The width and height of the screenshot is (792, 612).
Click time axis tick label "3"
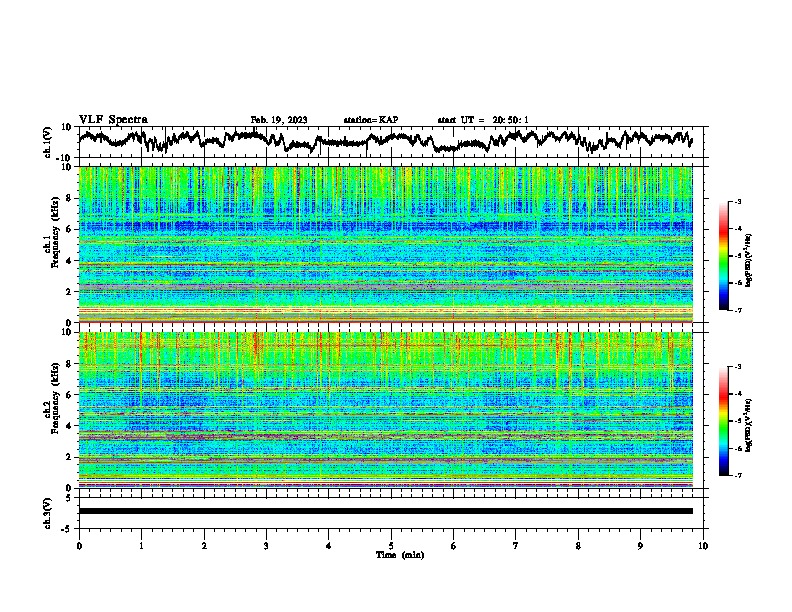click(x=266, y=546)
